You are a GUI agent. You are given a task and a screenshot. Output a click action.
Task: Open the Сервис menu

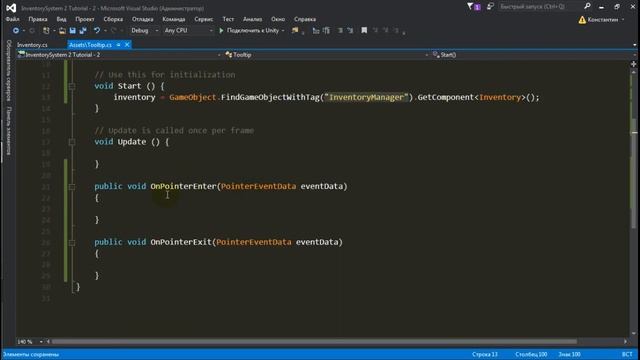204,19
